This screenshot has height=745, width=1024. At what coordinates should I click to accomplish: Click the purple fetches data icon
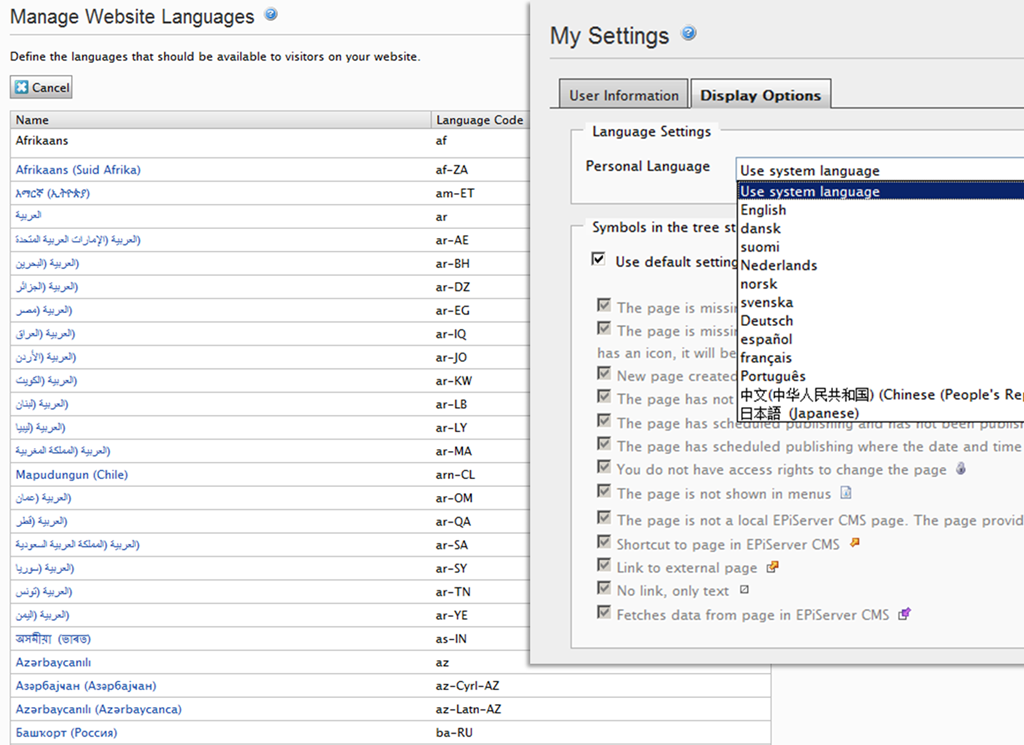click(904, 614)
